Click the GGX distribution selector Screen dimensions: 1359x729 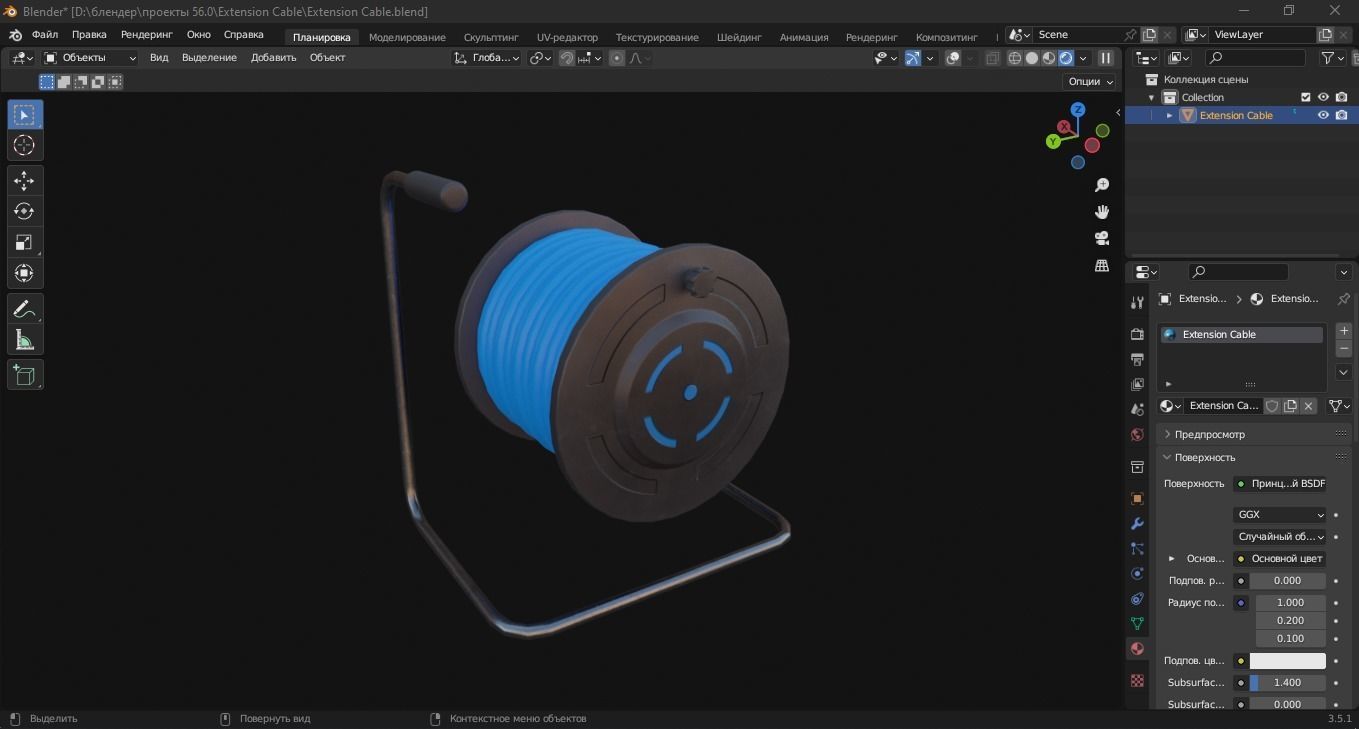pyautogui.click(x=1280, y=514)
